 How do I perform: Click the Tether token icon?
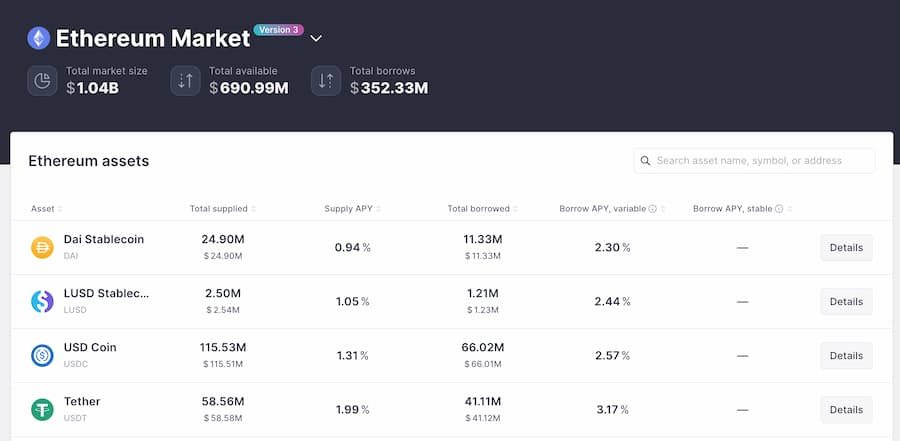[x=42, y=409]
